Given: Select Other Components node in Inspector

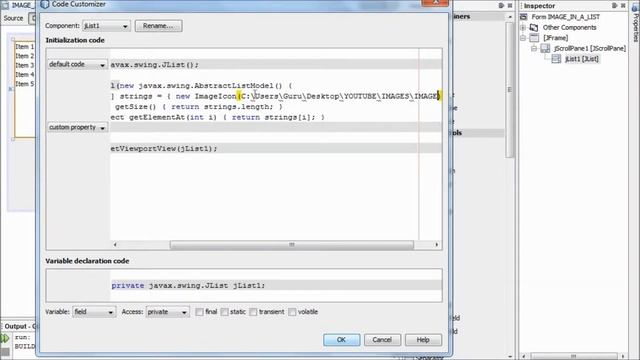Looking at the screenshot, I should pos(569,27).
